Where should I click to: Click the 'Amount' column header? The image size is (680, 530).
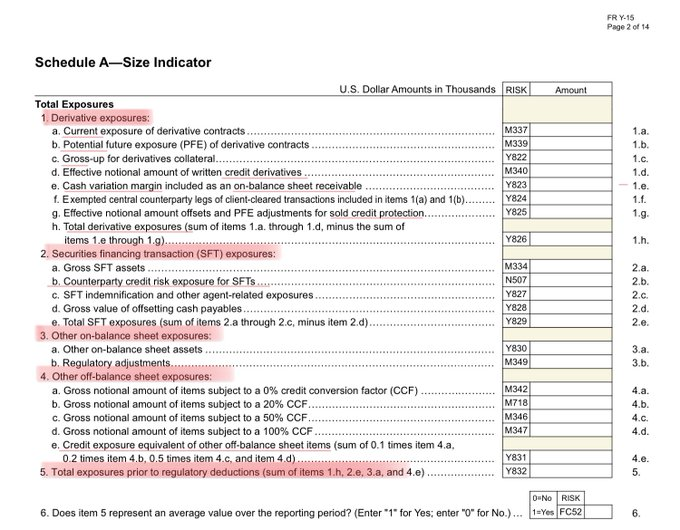pyautogui.click(x=571, y=90)
